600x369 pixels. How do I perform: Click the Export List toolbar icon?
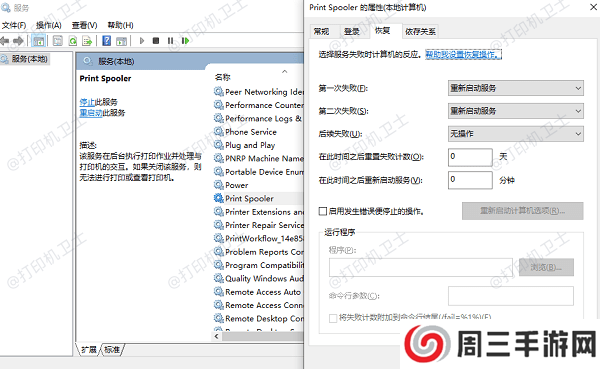(87, 41)
